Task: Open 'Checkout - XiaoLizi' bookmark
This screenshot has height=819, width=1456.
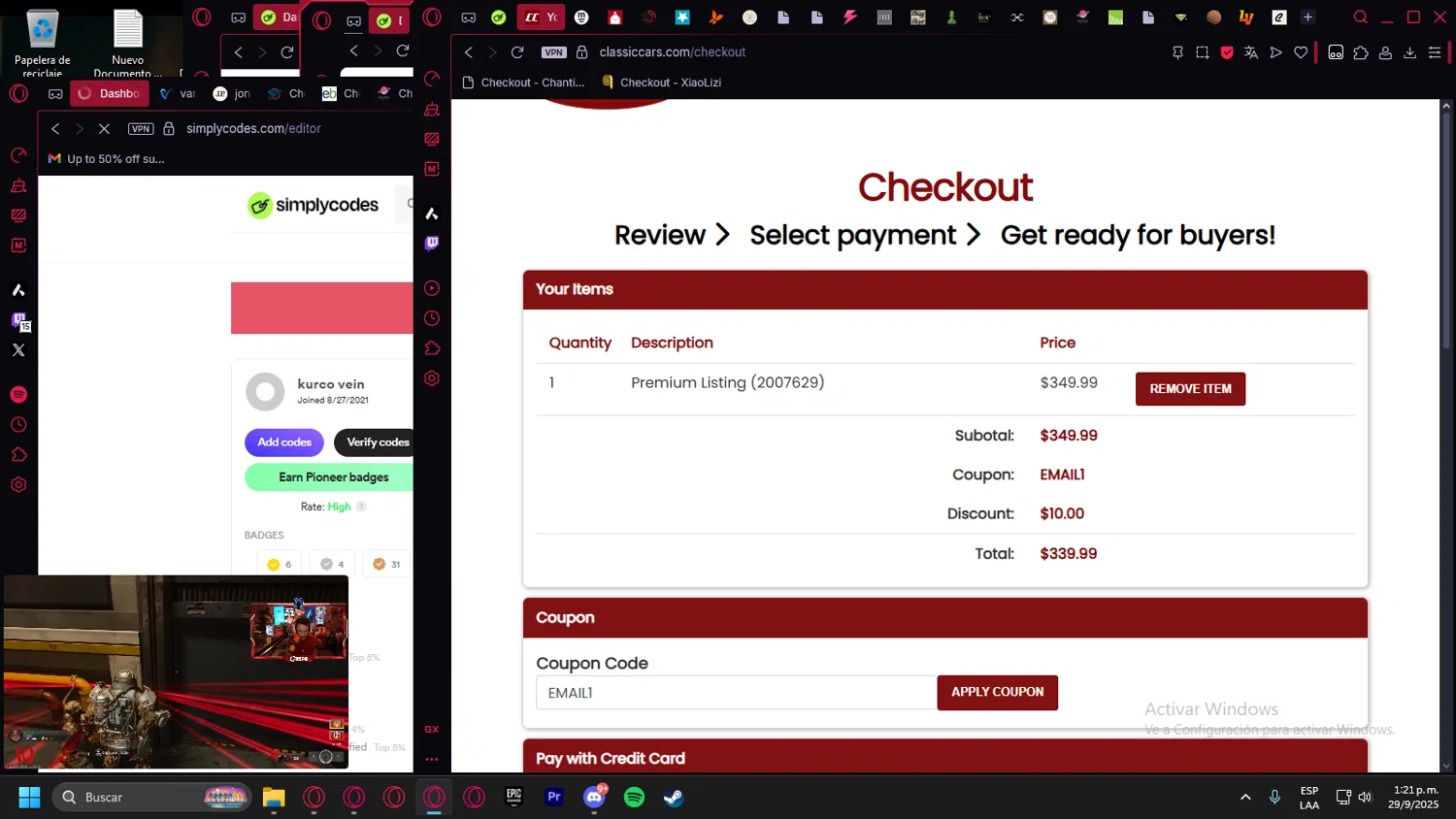Action: (x=662, y=82)
